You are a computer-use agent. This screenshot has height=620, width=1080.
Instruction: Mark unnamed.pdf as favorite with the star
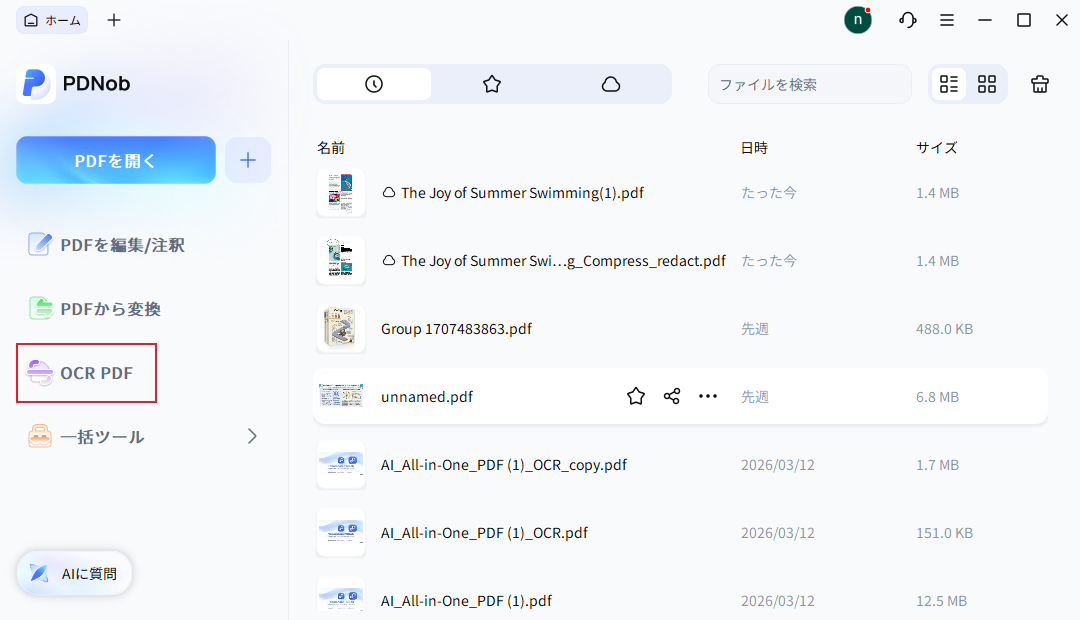pos(636,396)
